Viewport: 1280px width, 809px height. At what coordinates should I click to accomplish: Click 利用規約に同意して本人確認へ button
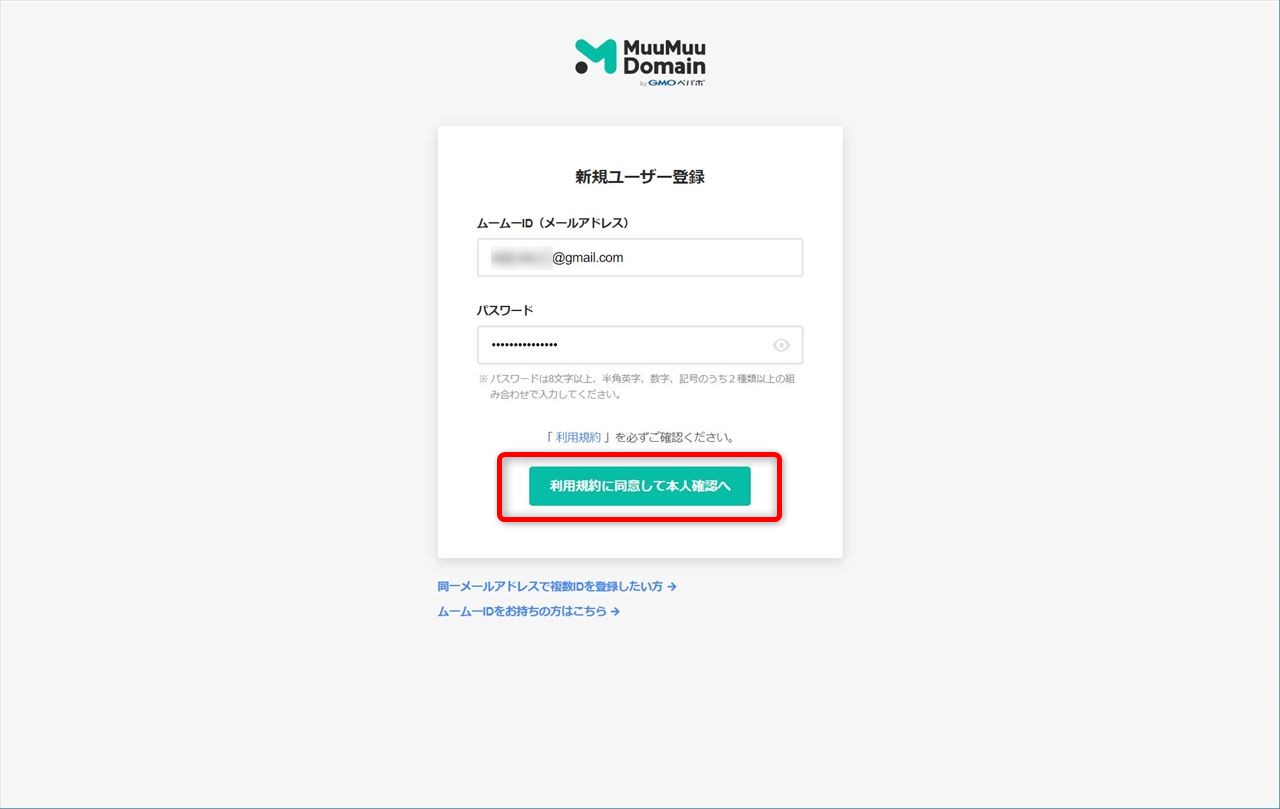tap(640, 486)
